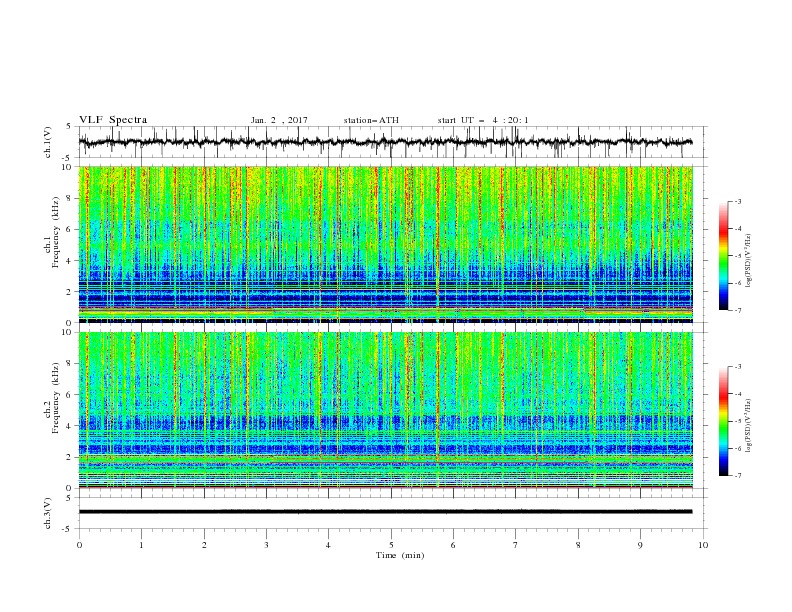Click the ch.2 "Frequency (kHz)" axis label

pos(55,398)
